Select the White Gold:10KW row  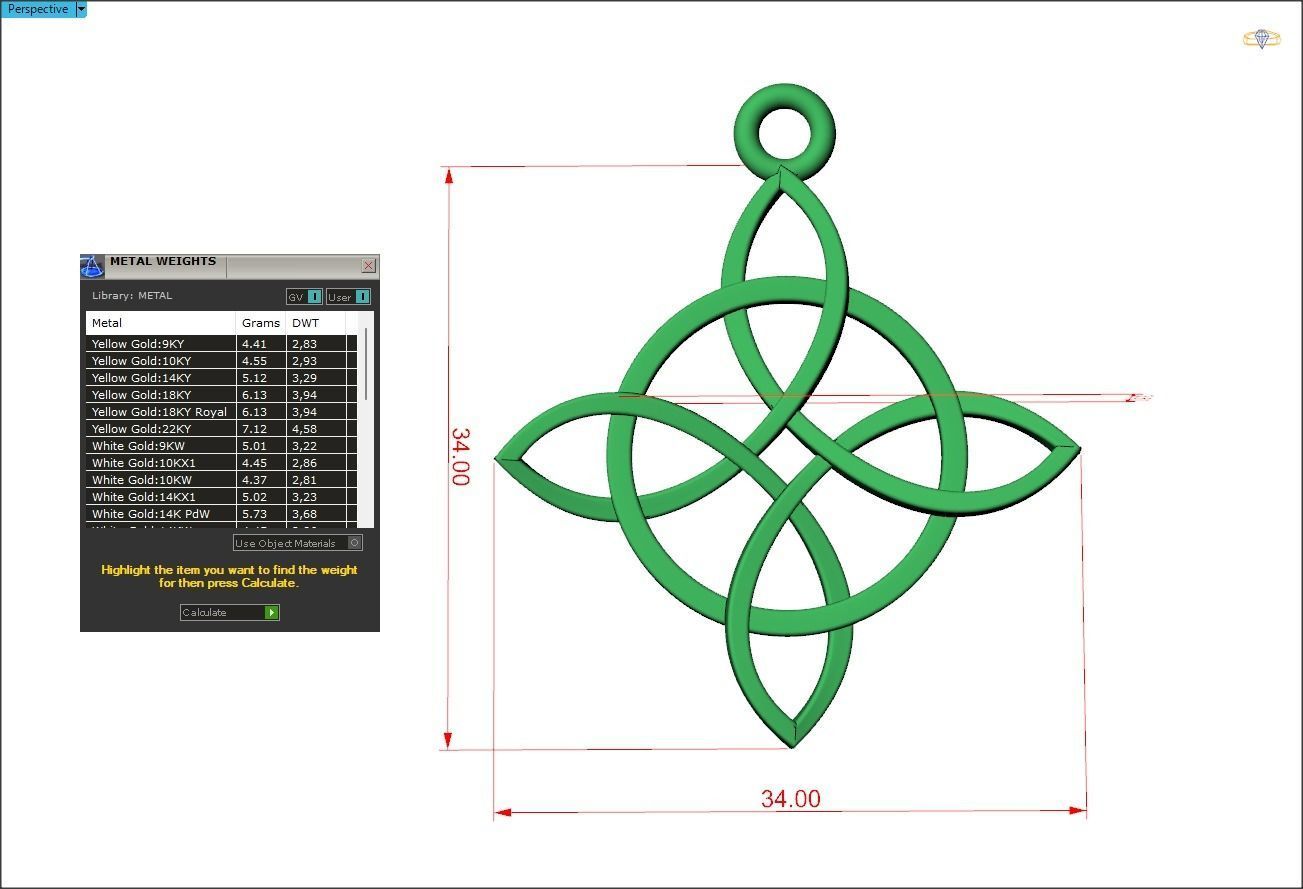pyautogui.click(x=221, y=480)
